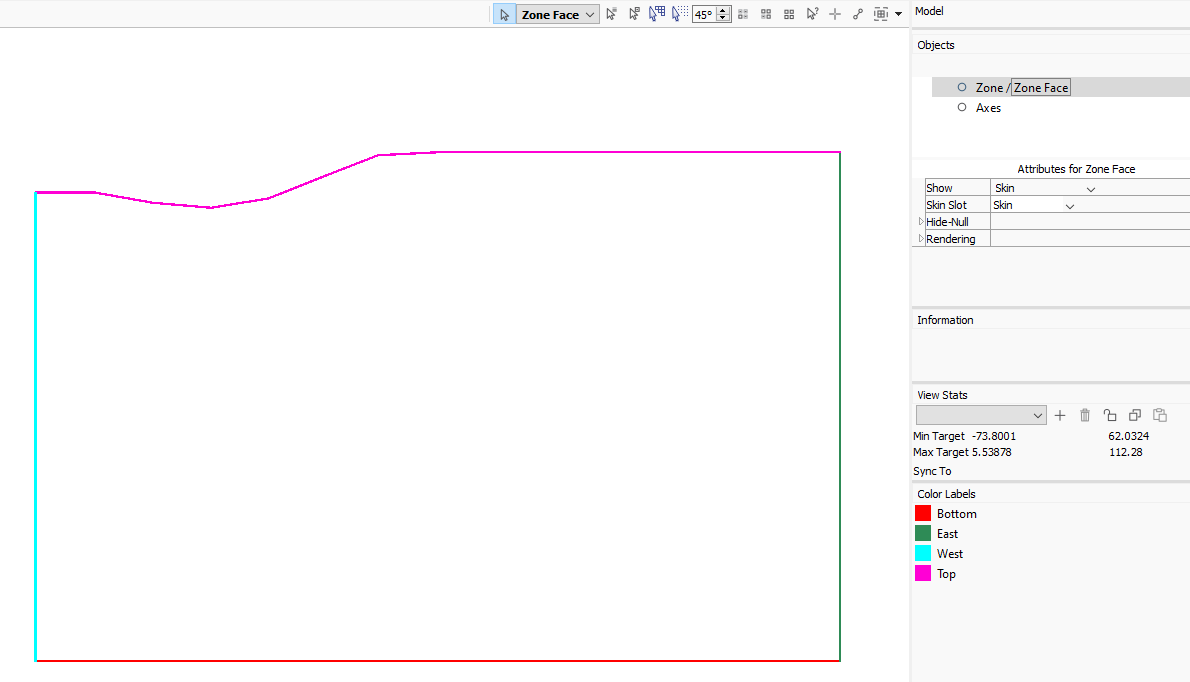Expand the Rendering attribute row
The height and width of the screenshot is (682, 1190).
[921, 239]
